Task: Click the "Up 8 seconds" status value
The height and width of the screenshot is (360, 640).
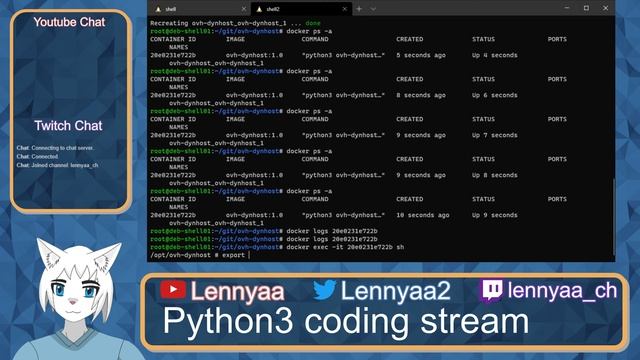Action: (495, 175)
